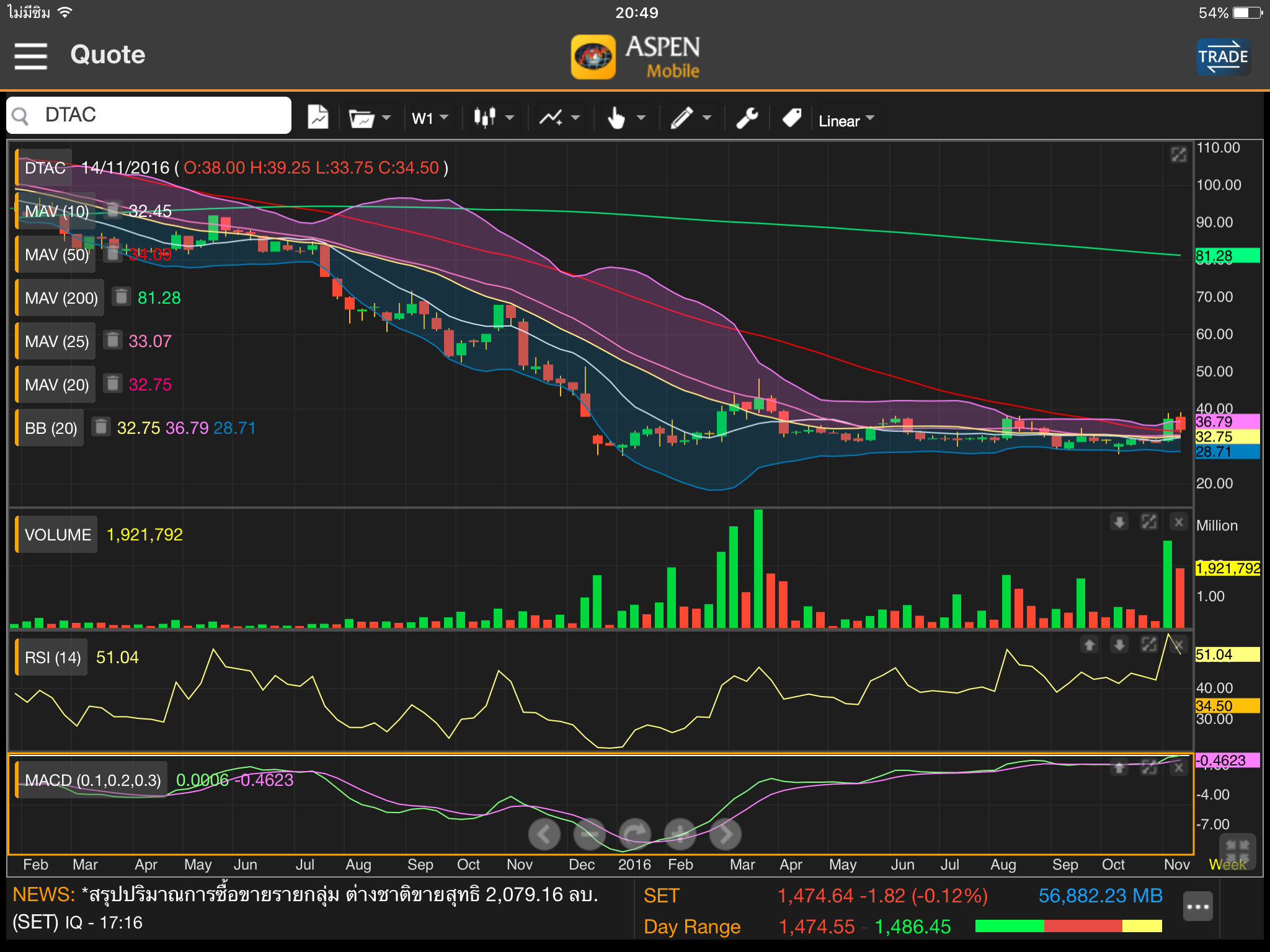1270x952 pixels.
Task: Pan the chart right with arrow
Action: (726, 834)
